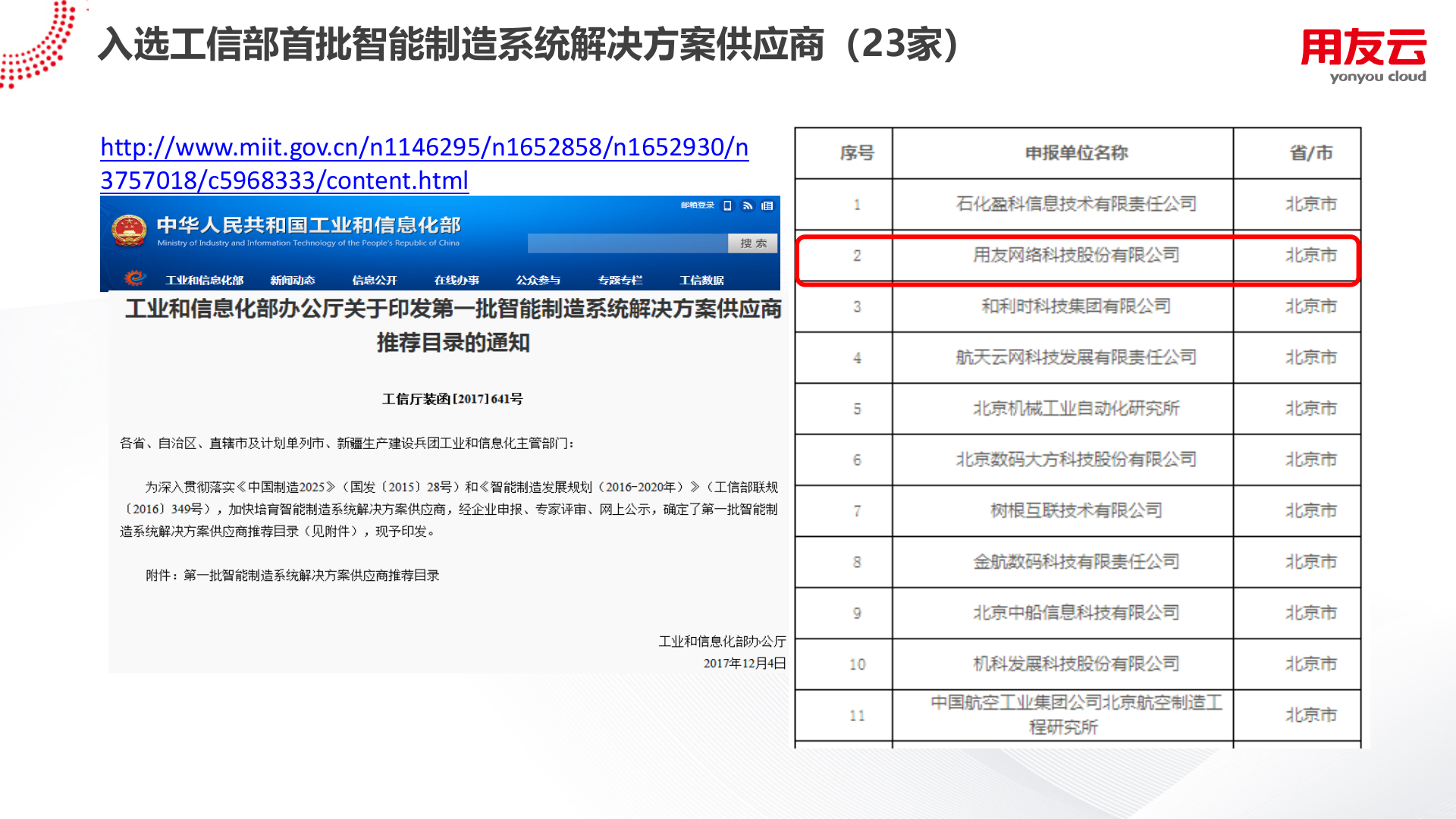Screen dimensions: 1456x819
Task: Open the 公众参与 menu item
Action: [x=538, y=280]
